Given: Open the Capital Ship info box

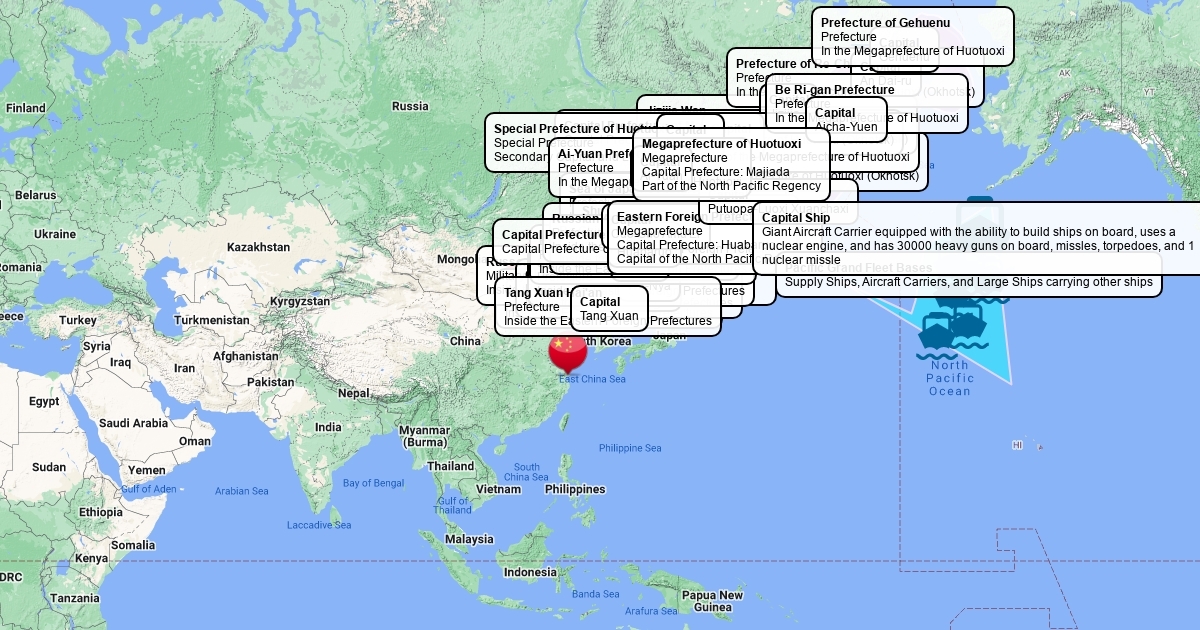Looking at the screenshot, I should [975, 238].
